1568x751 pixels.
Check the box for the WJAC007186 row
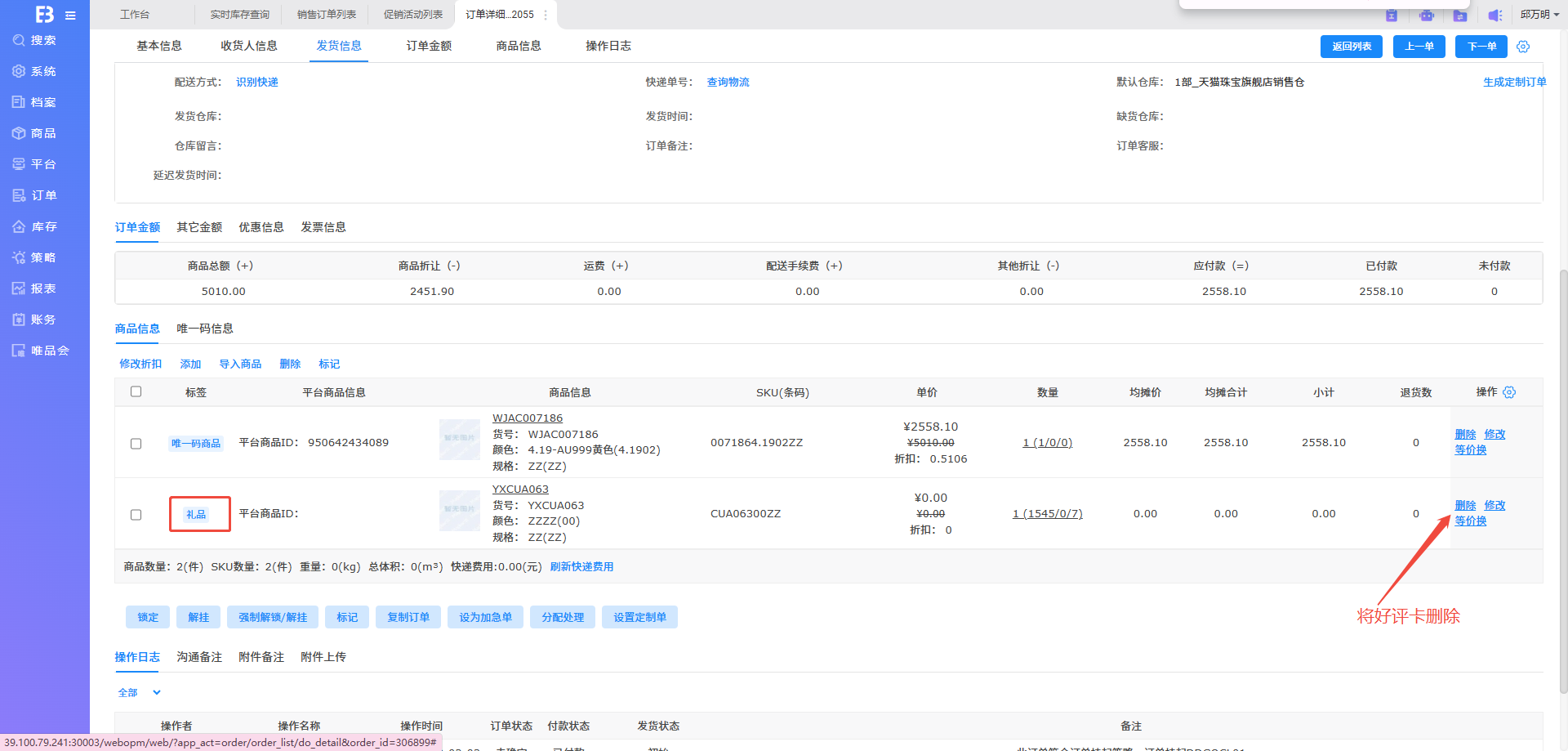[x=136, y=444]
